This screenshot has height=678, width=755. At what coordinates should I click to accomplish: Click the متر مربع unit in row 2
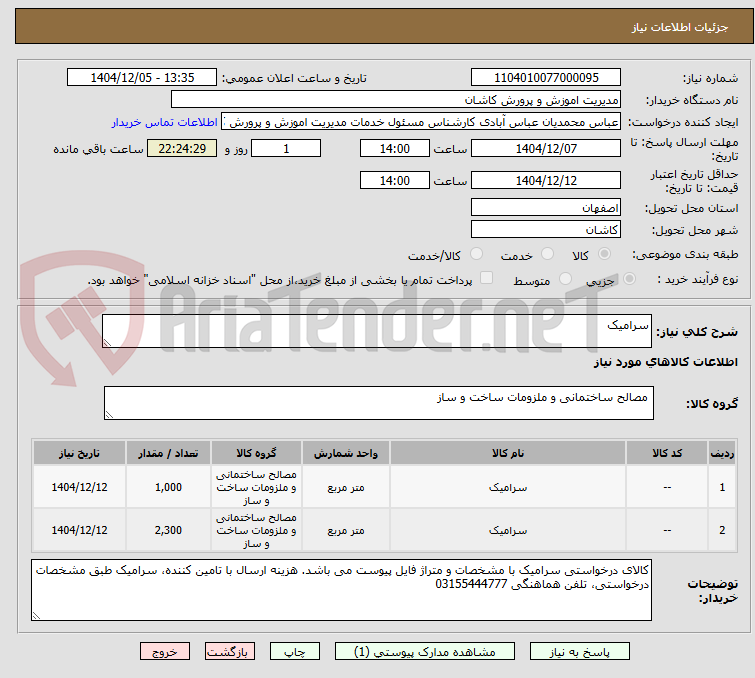pyautogui.click(x=346, y=530)
